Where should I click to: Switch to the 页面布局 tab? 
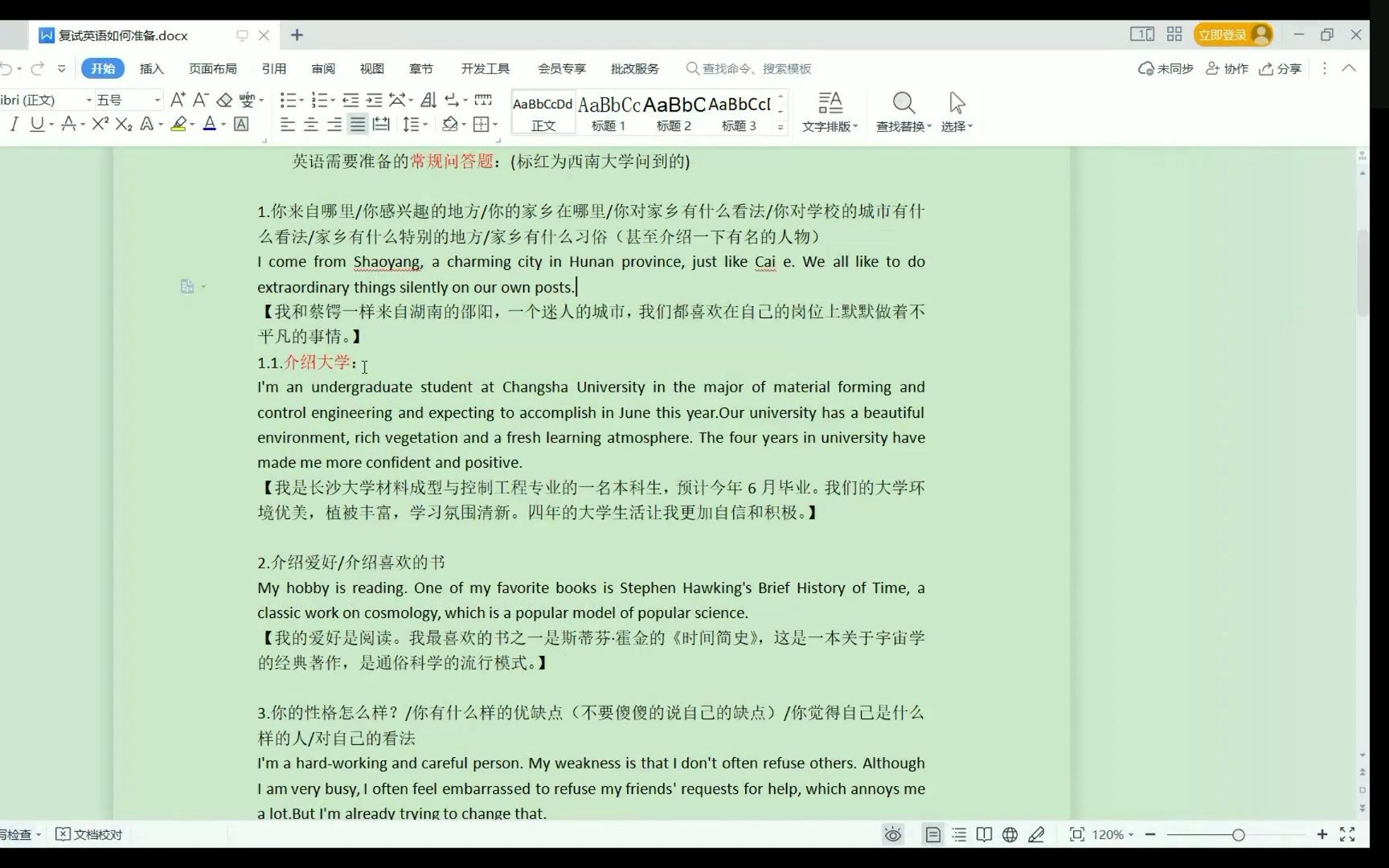212,68
